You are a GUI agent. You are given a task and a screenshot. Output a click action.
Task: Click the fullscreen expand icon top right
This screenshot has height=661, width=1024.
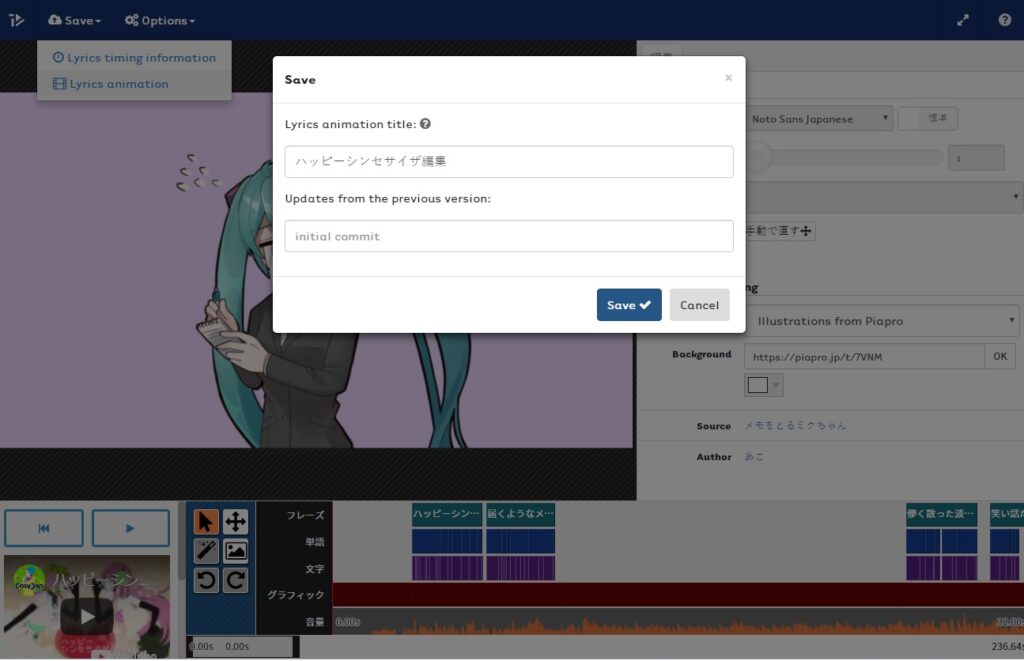963,19
